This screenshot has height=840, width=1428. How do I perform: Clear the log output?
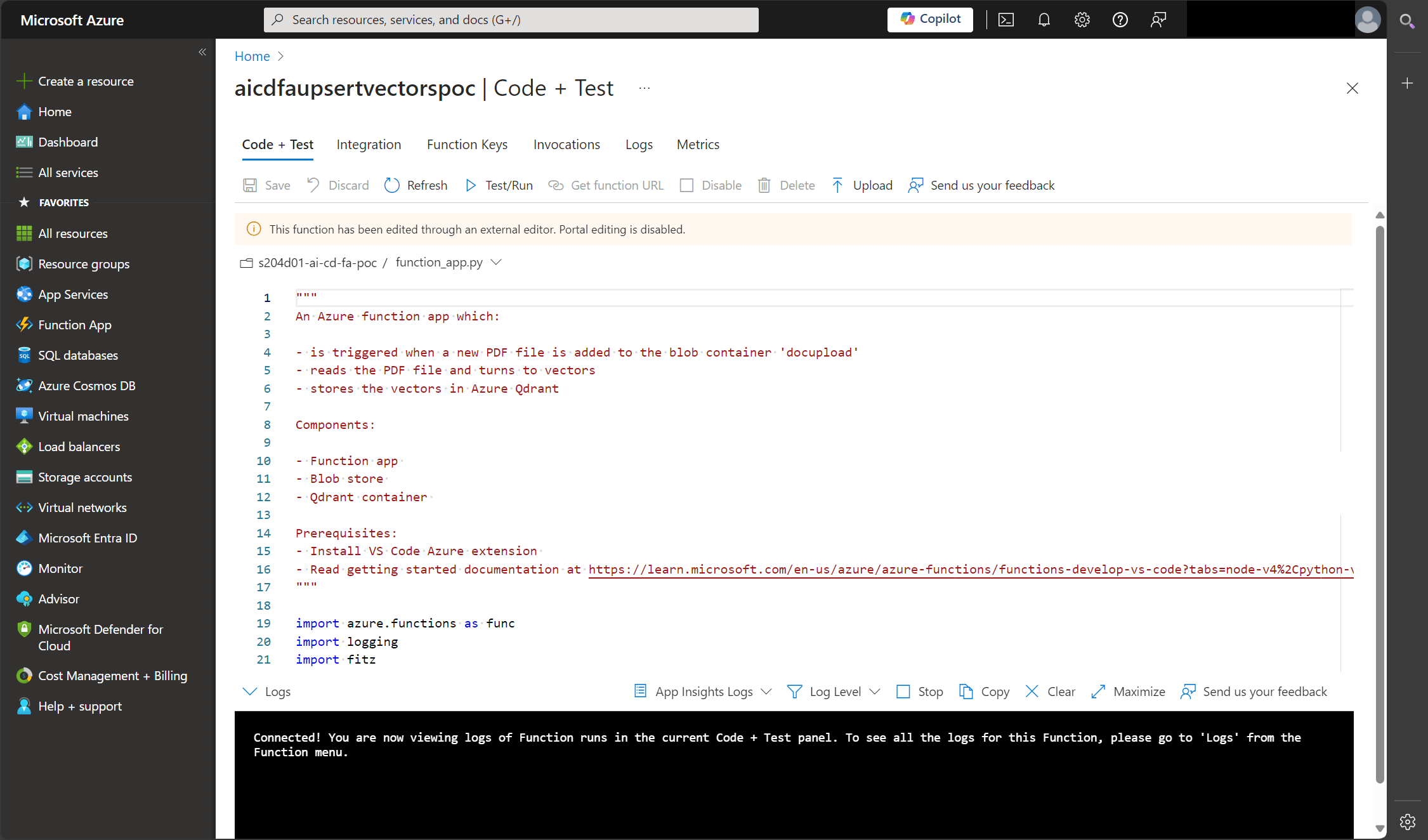tap(1050, 692)
